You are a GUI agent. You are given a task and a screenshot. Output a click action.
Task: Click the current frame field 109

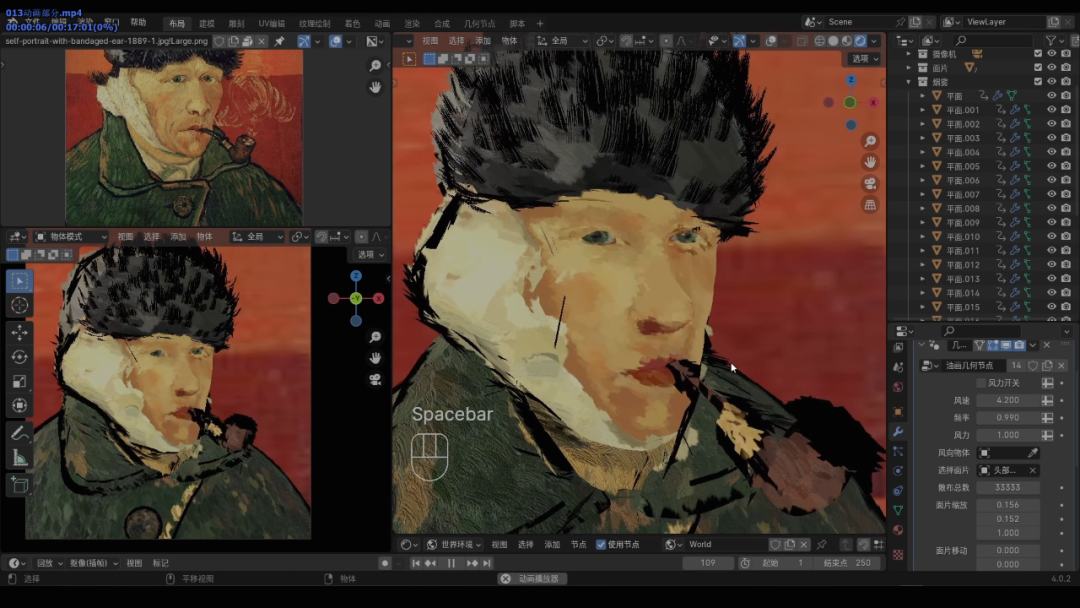point(708,563)
